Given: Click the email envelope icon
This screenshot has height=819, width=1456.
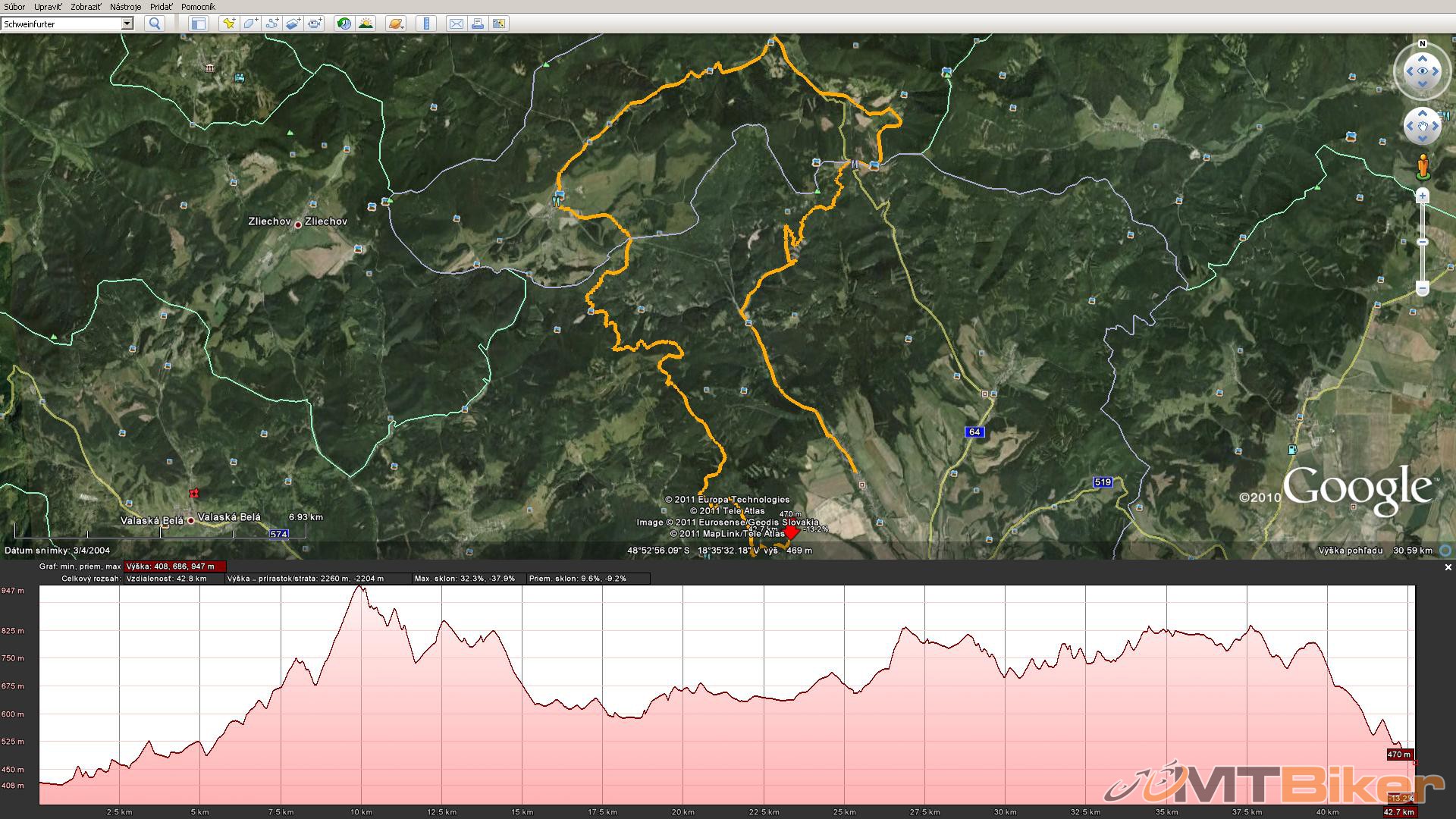Looking at the screenshot, I should point(456,24).
